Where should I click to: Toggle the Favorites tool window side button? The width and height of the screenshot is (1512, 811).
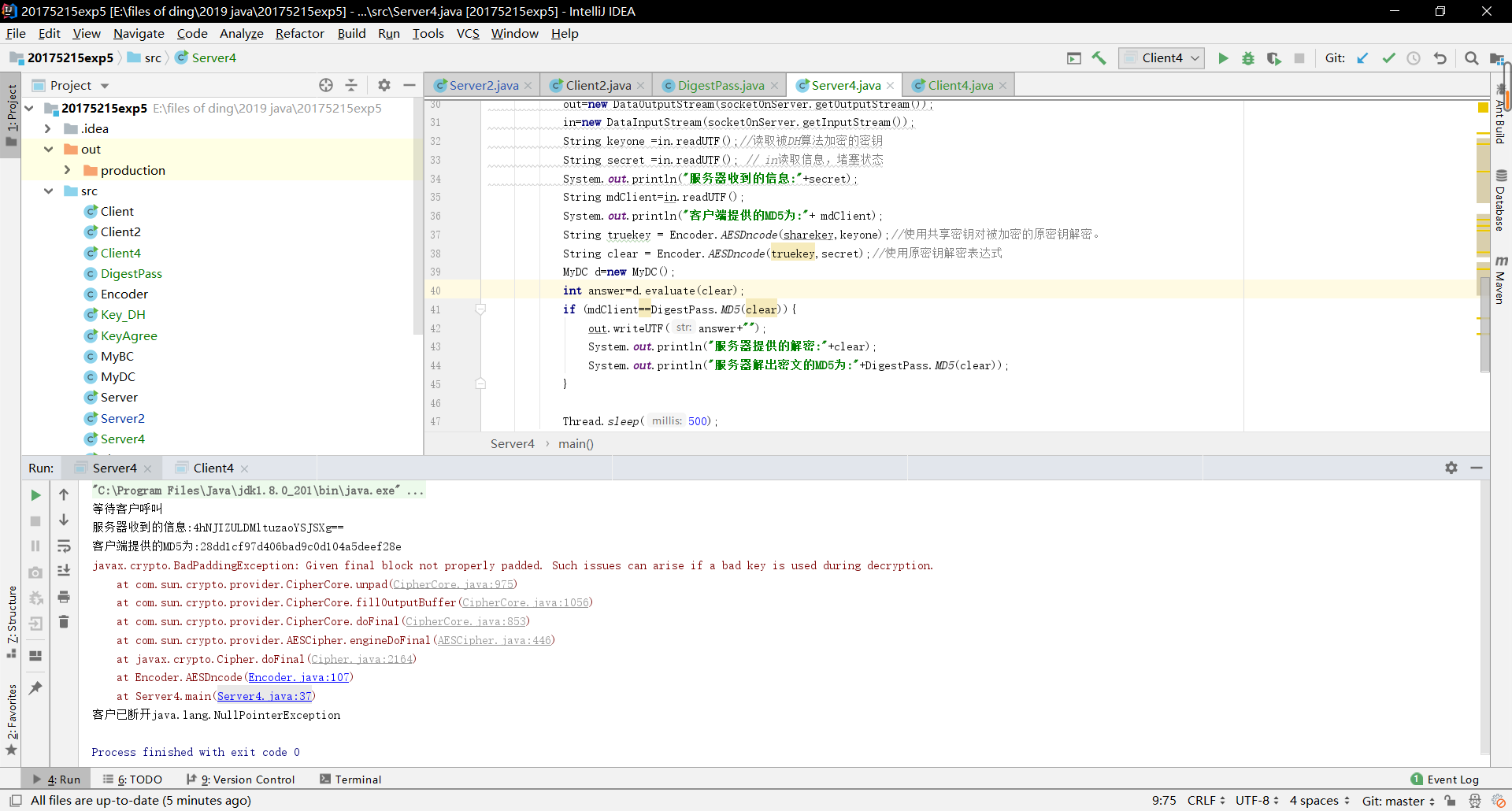(11, 719)
